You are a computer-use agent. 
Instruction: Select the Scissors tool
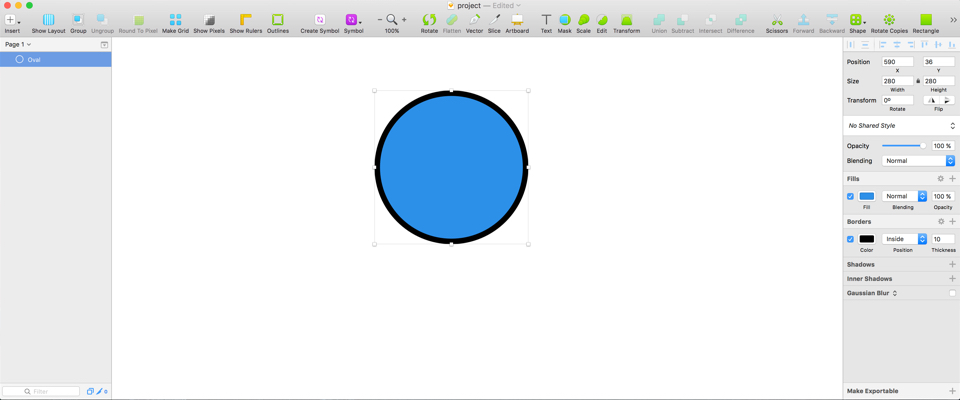tap(776, 20)
